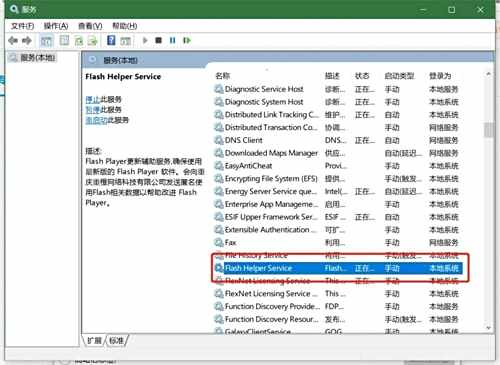The width and height of the screenshot is (500, 365).
Task: Refresh the services list via toolbar icon
Action: [79, 41]
